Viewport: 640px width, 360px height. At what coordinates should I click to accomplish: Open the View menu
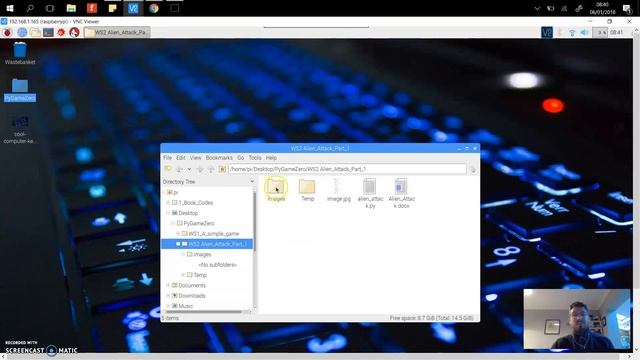(196, 158)
